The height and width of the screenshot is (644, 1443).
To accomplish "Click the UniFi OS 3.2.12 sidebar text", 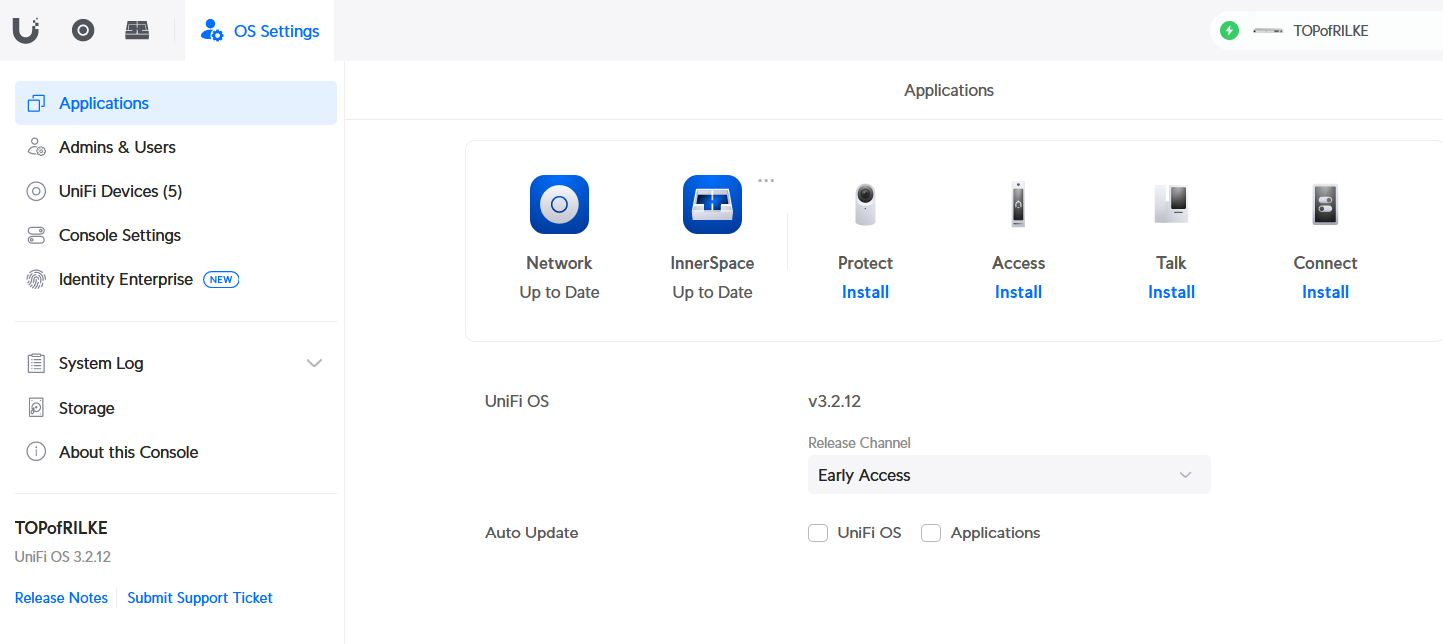I will pyautogui.click(x=62, y=557).
